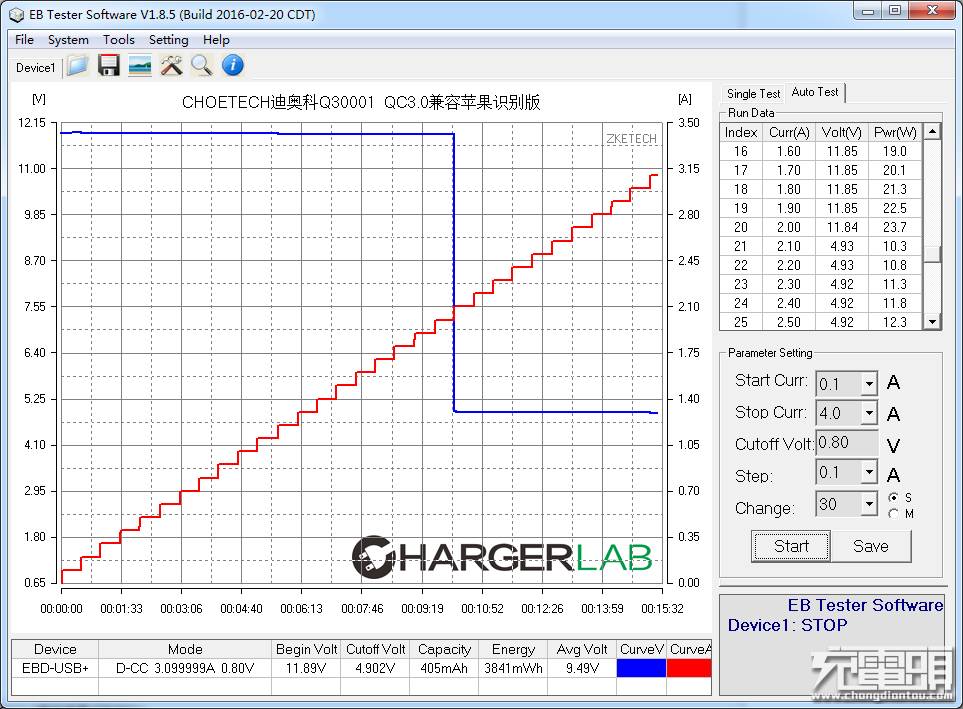Open settings with the crossed tools icon
The width and height of the screenshot is (963, 709).
(171, 65)
